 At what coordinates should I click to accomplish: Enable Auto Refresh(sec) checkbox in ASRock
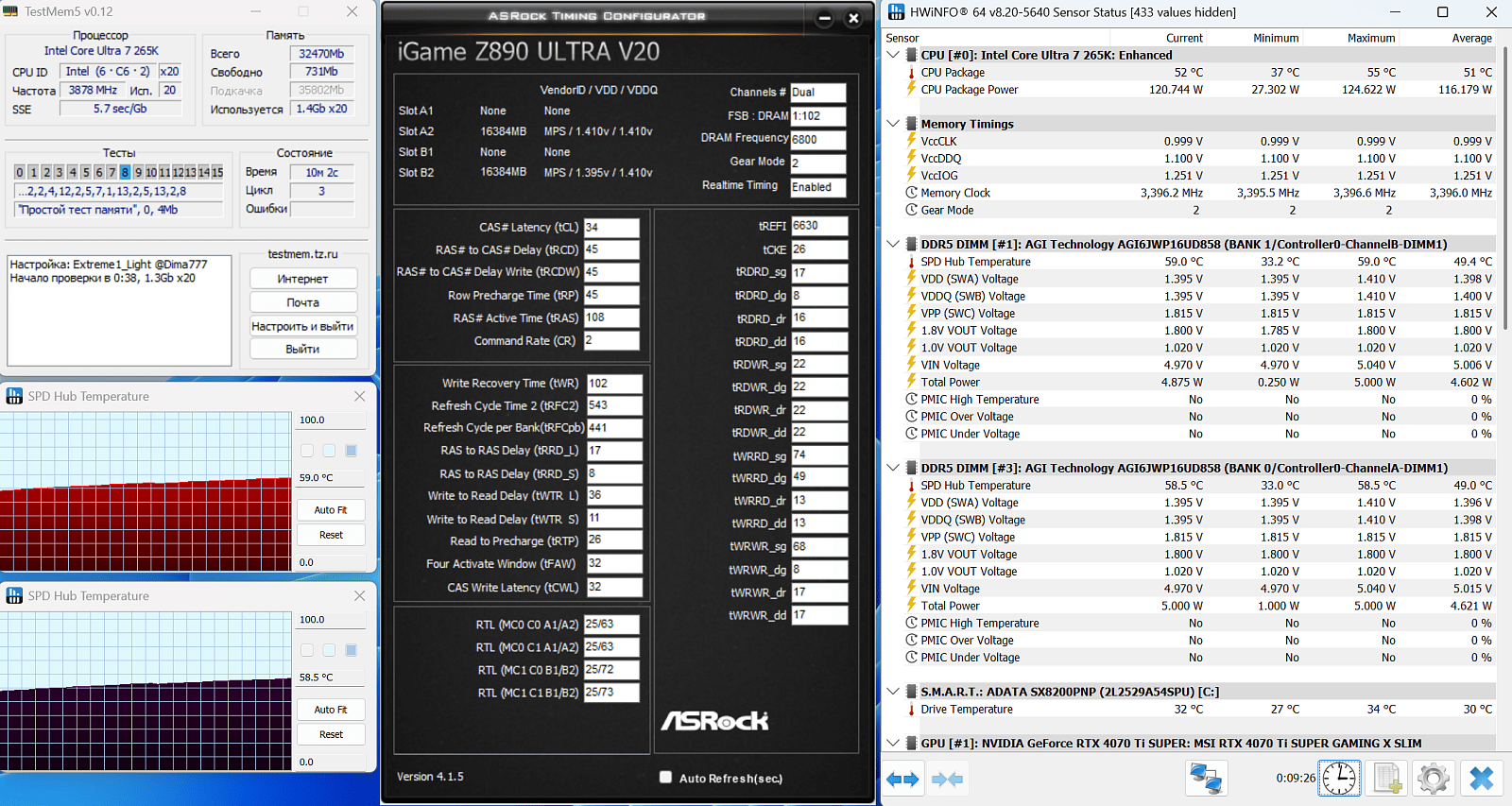pyautogui.click(x=665, y=777)
